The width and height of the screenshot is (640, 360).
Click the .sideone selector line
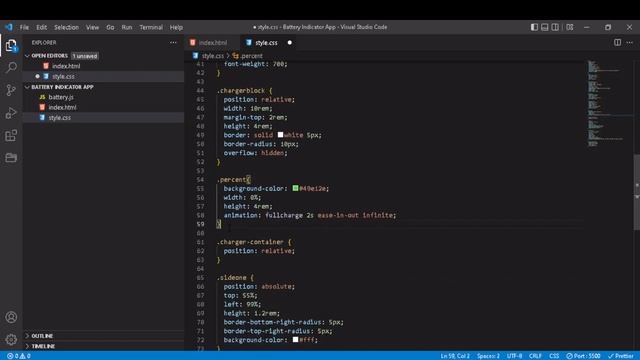point(235,278)
